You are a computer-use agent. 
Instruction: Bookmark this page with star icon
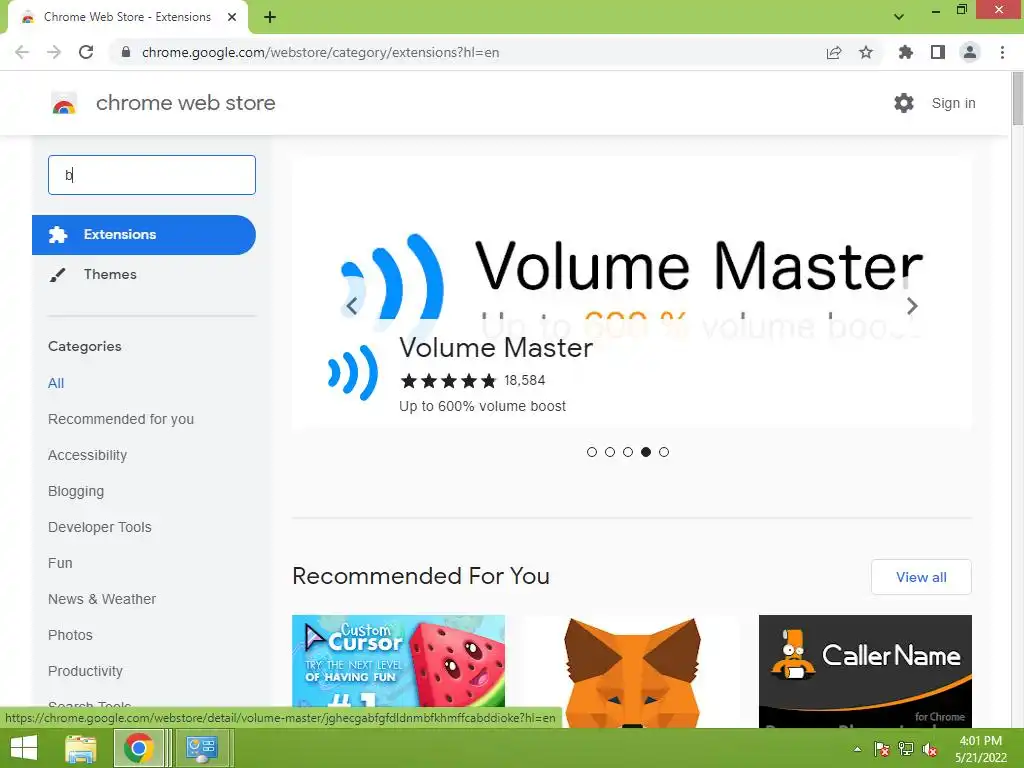point(866,52)
